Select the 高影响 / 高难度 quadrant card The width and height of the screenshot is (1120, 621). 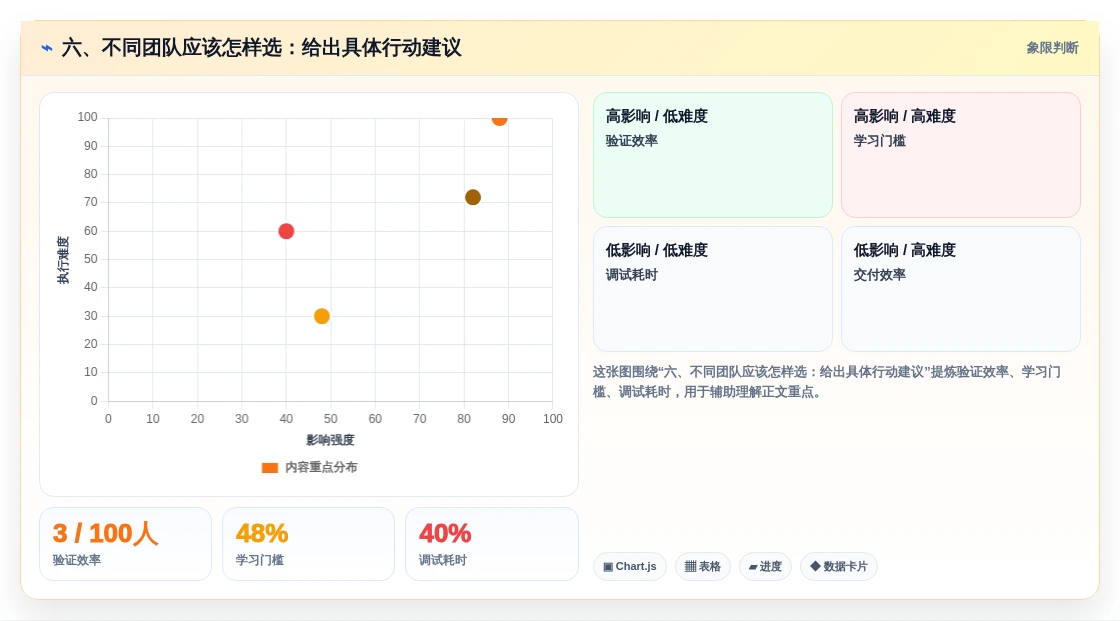[x=961, y=154]
